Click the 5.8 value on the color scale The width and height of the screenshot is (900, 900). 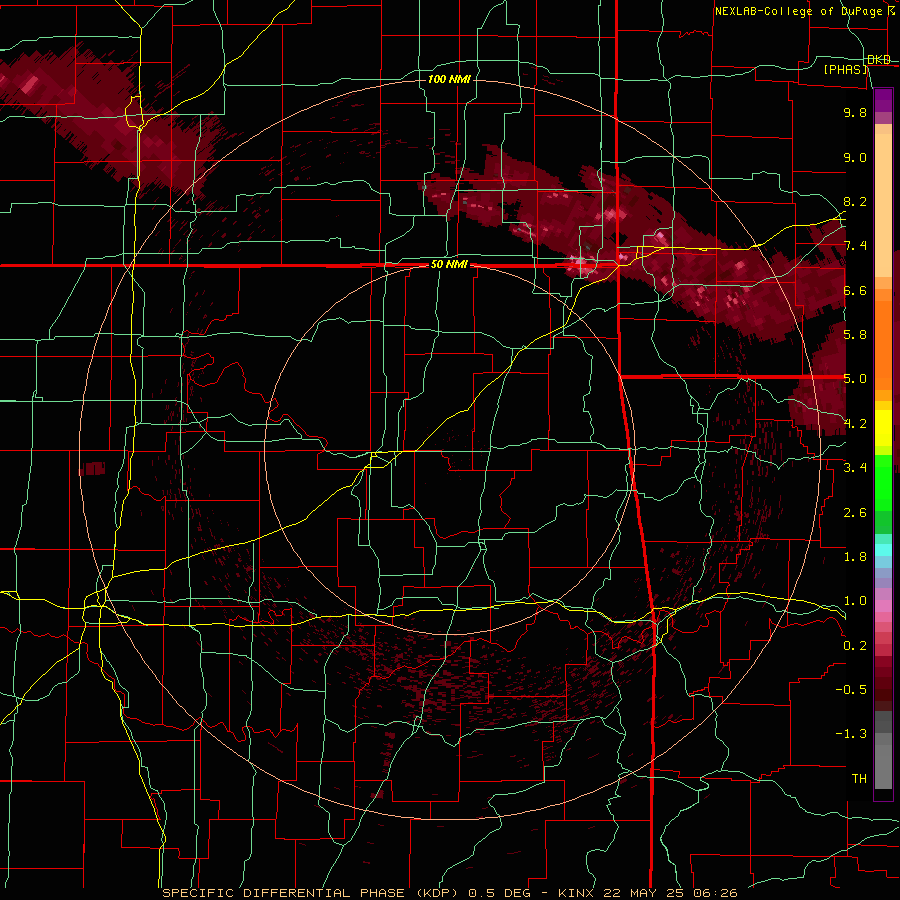pos(855,335)
